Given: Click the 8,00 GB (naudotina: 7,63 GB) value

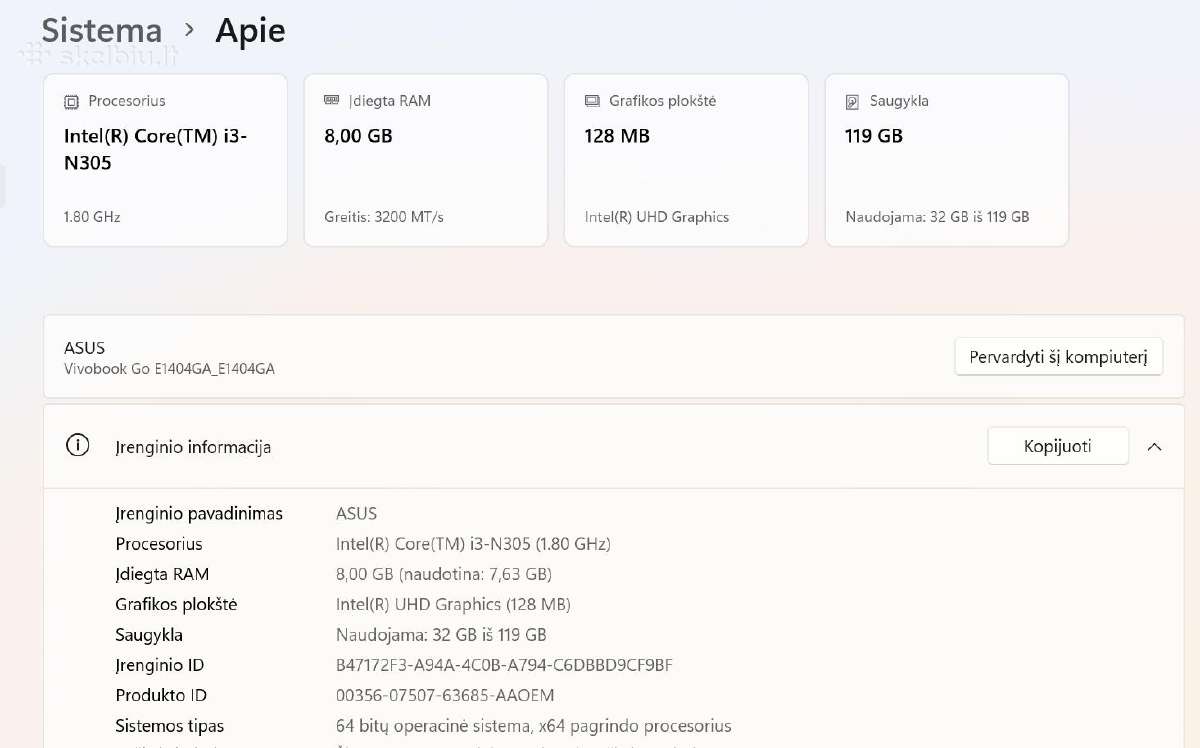Looking at the screenshot, I should 444,574.
